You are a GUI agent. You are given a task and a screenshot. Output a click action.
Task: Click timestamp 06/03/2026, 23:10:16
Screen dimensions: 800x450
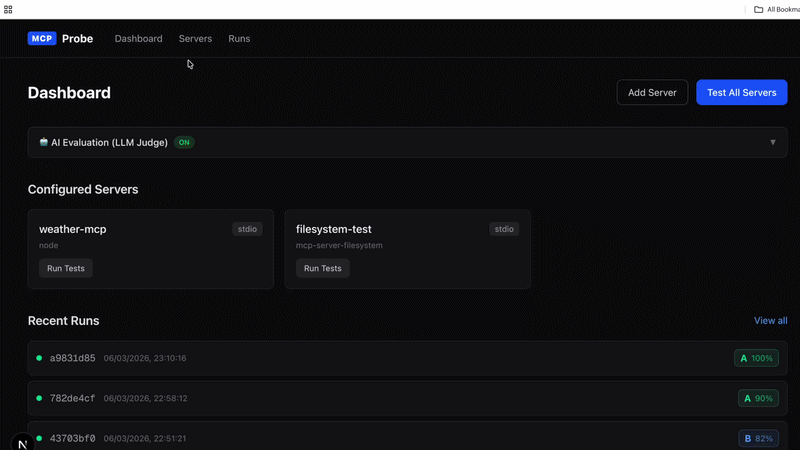[x=145, y=358]
